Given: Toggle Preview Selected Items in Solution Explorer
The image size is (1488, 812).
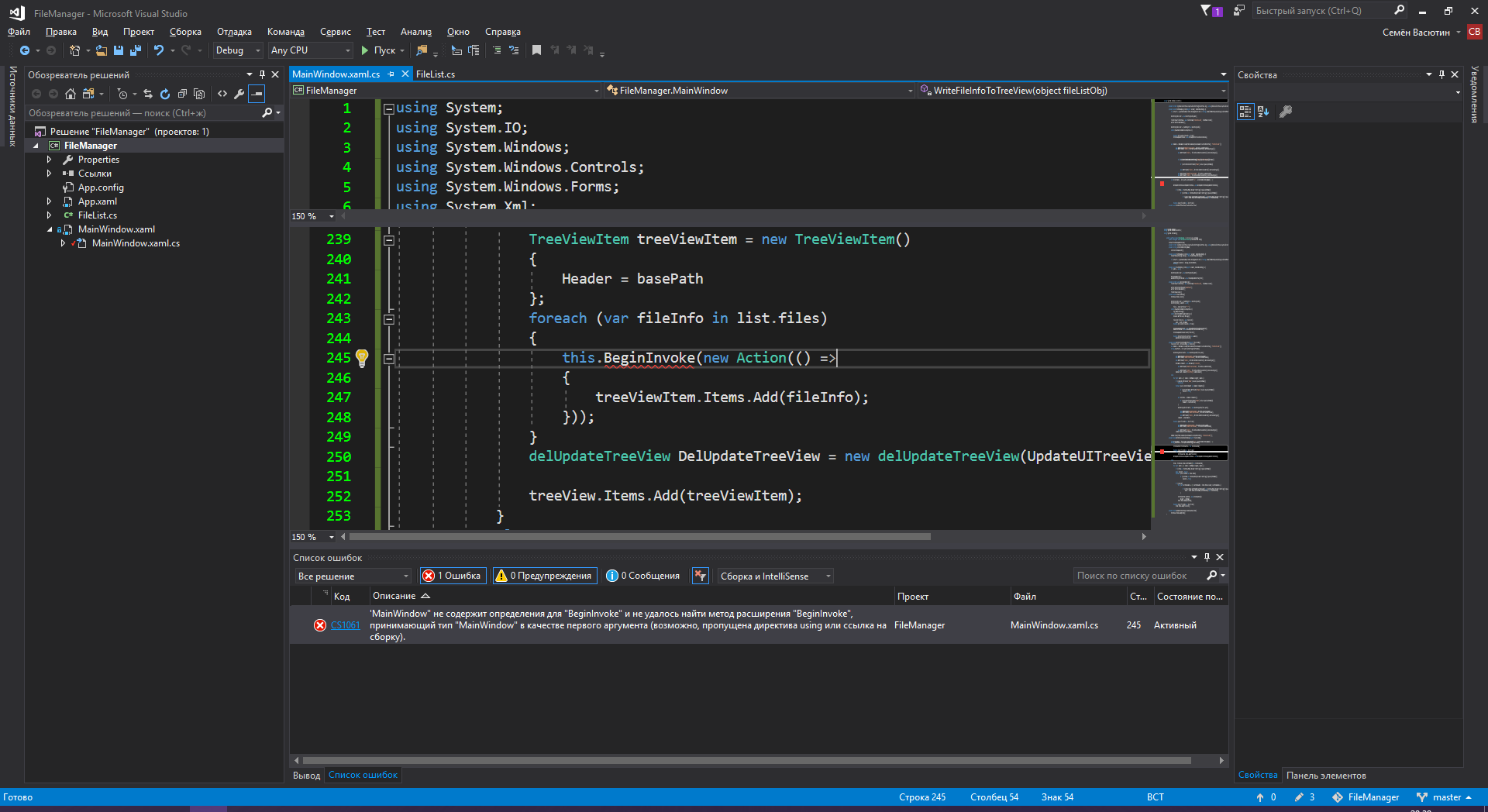Looking at the screenshot, I should point(257,94).
